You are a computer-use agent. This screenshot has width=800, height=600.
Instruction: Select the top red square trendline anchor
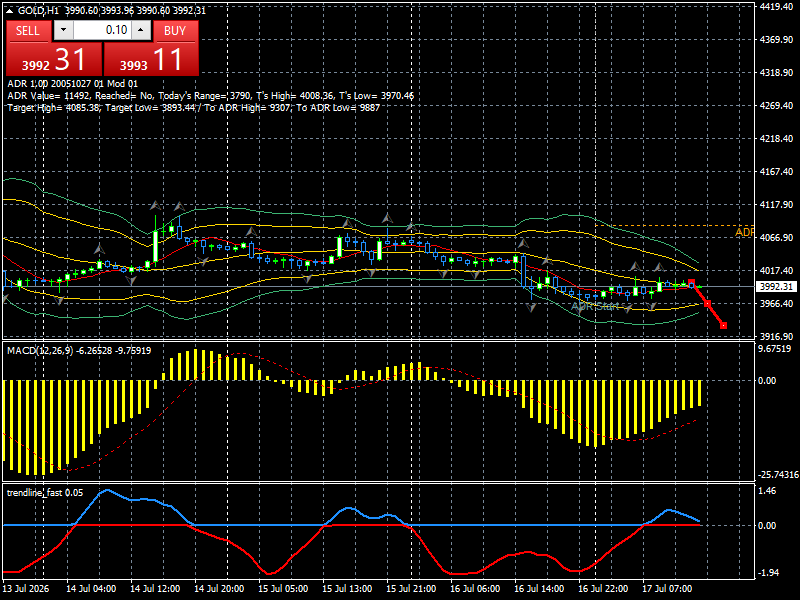[691, 283]
